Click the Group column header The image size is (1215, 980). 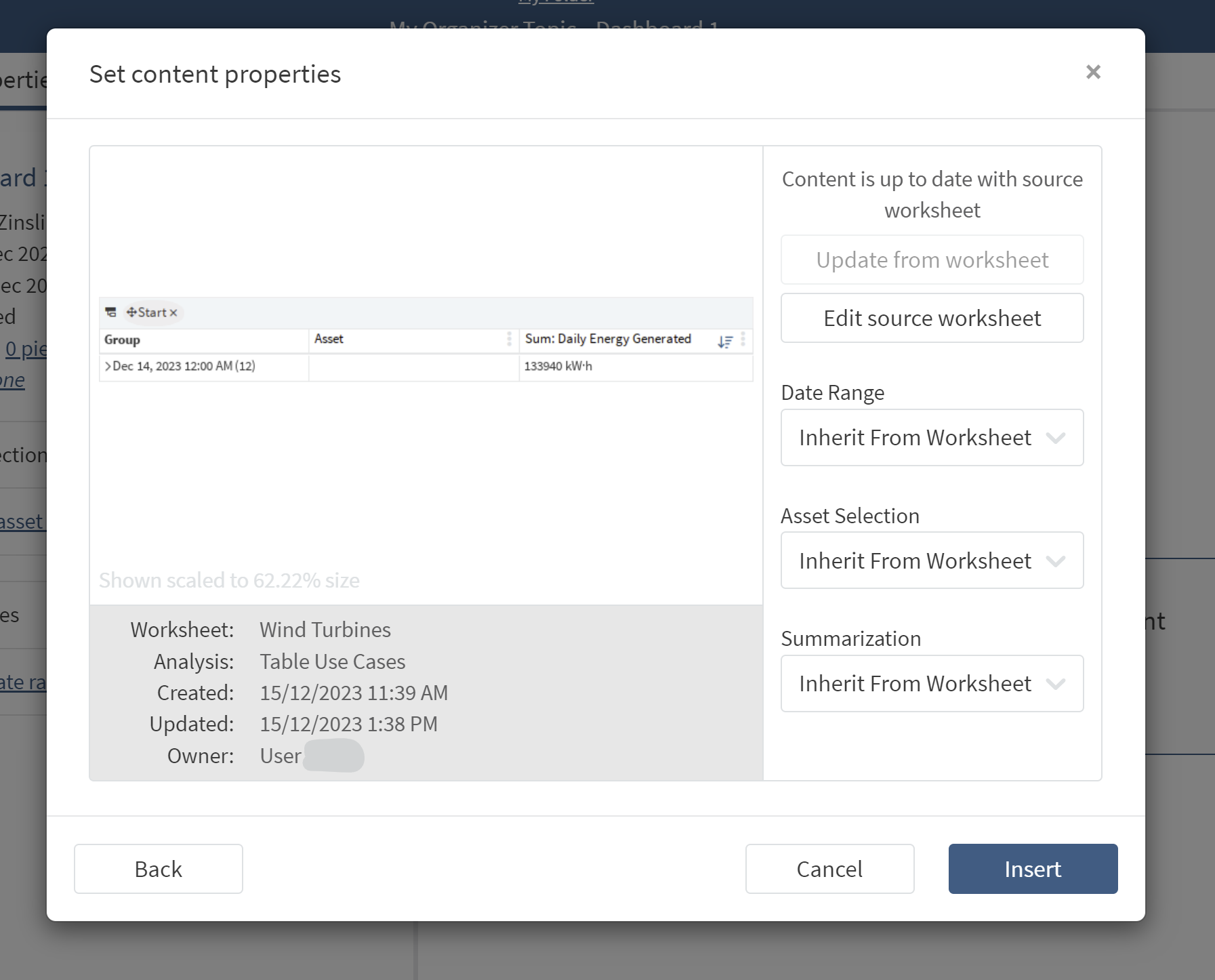(x=123, y=340)
